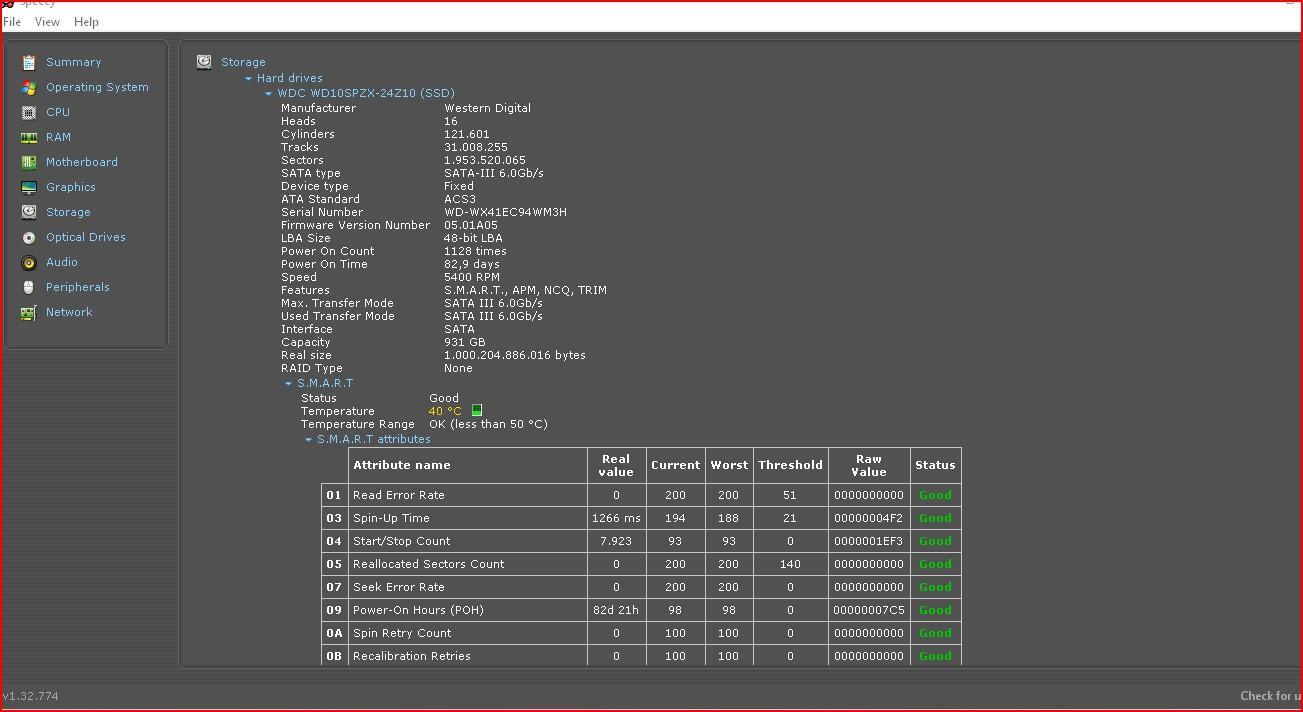The image size is (1303, 712).
Task: Click the Status column header
Action: pos(935,465)
